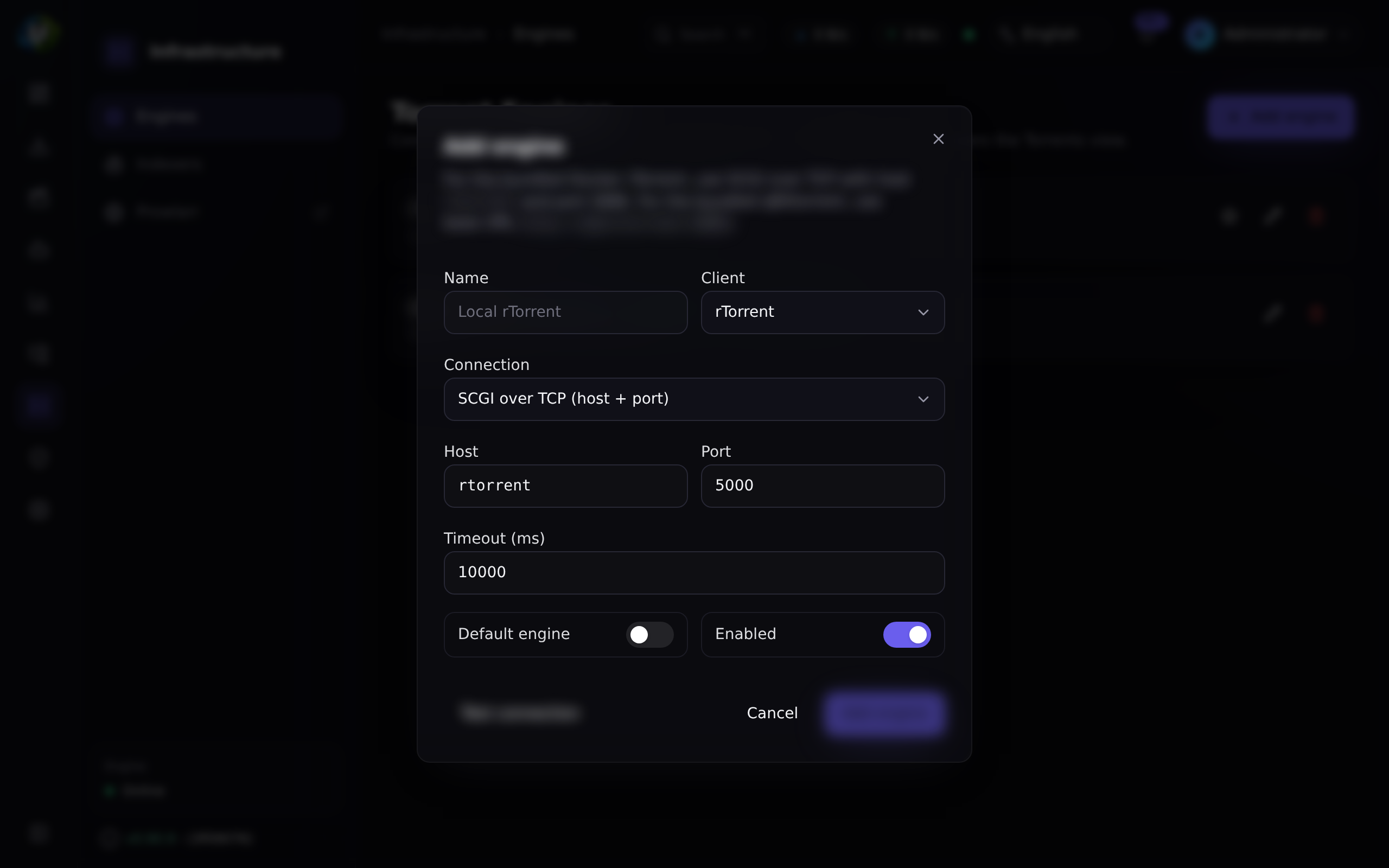
Task: Click the highlighted purple icon in left rail
Action: [39, 405]
